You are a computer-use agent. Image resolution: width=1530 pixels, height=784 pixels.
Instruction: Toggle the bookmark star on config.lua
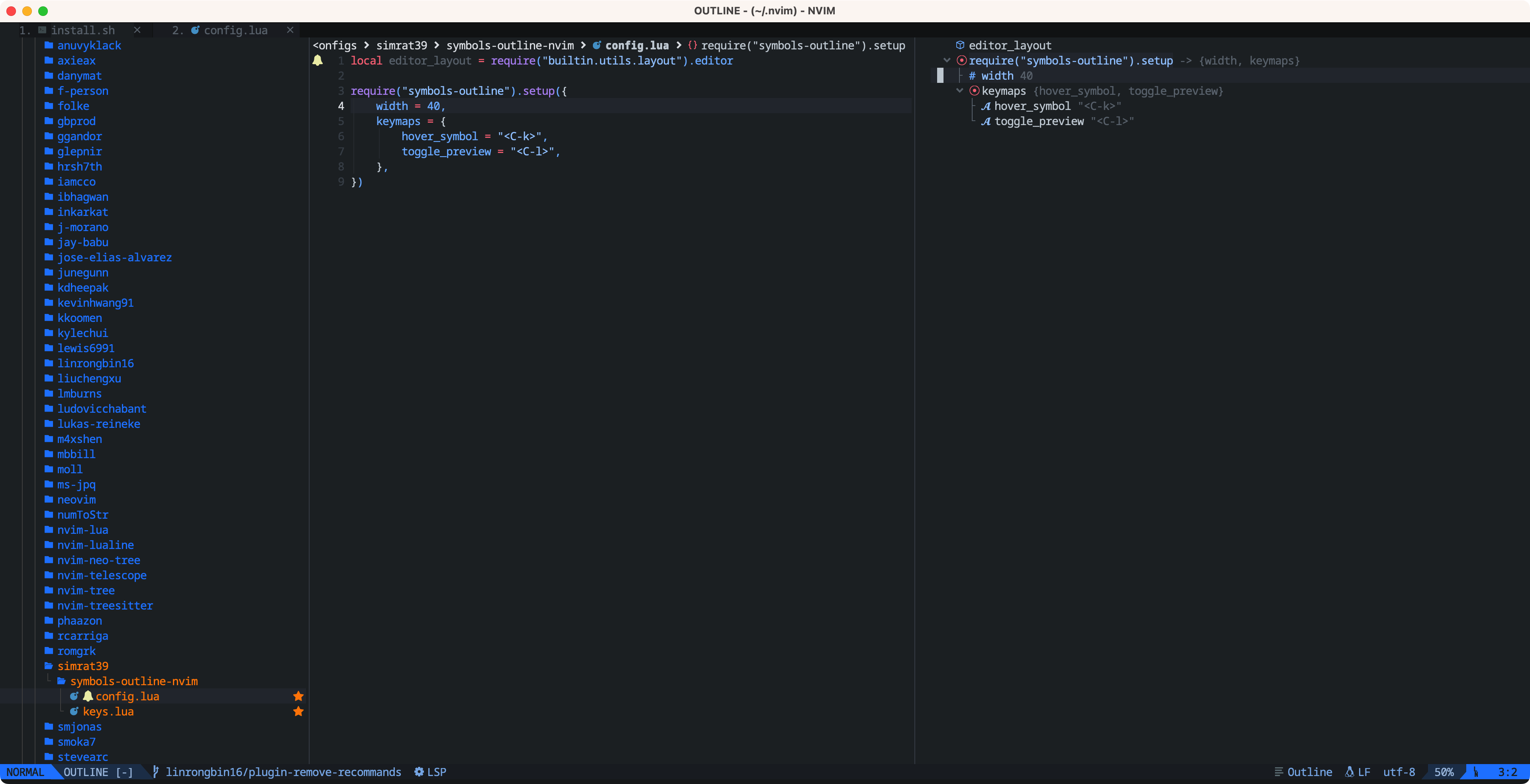[298, 696]
